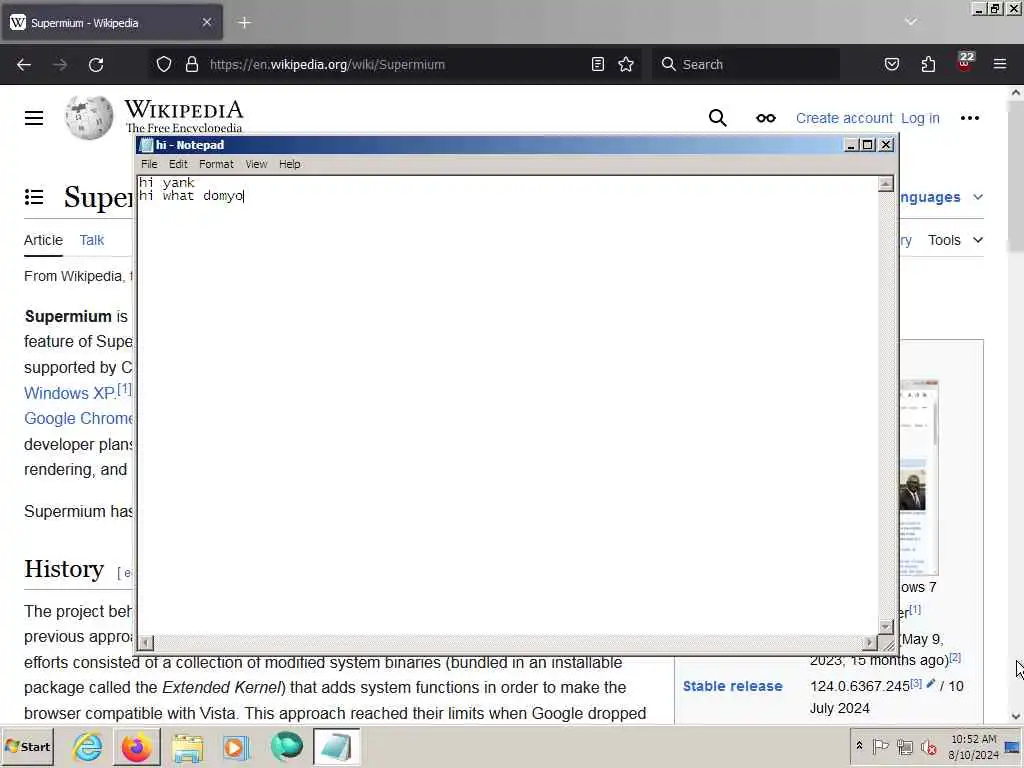Screen dimensions: 1024x768
Task: Click the Firefox address bar URL
Action: tap(327, 64)
